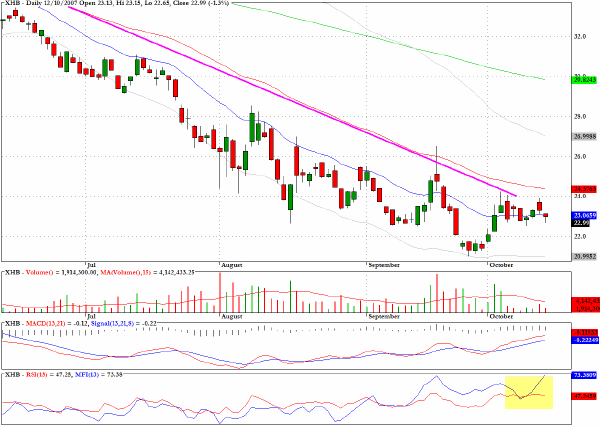
Task: Click the blue 73.3809 MFI value label
Action: pyautogui.click(x=584, y=375)
